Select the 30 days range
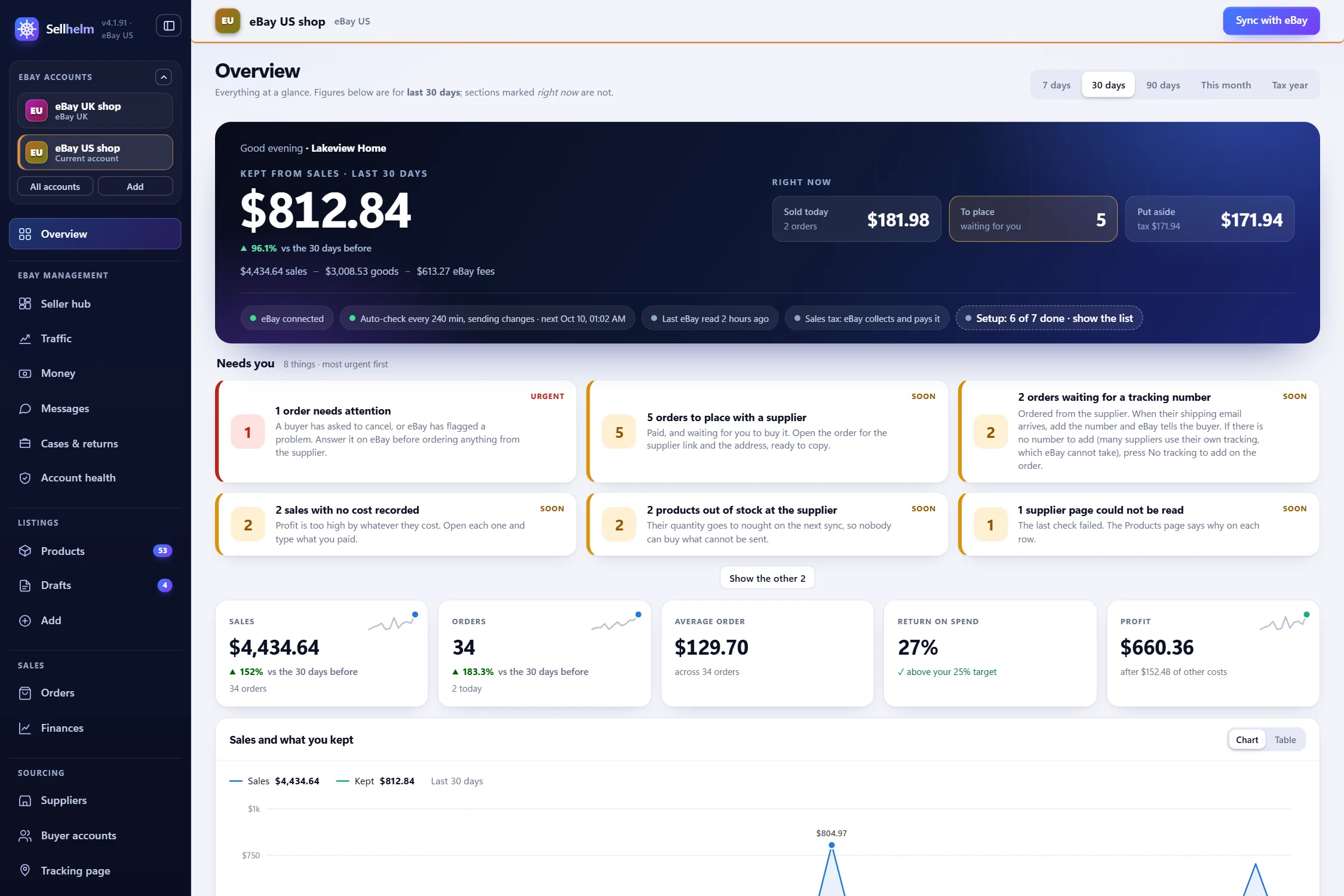 (1108, 85)
